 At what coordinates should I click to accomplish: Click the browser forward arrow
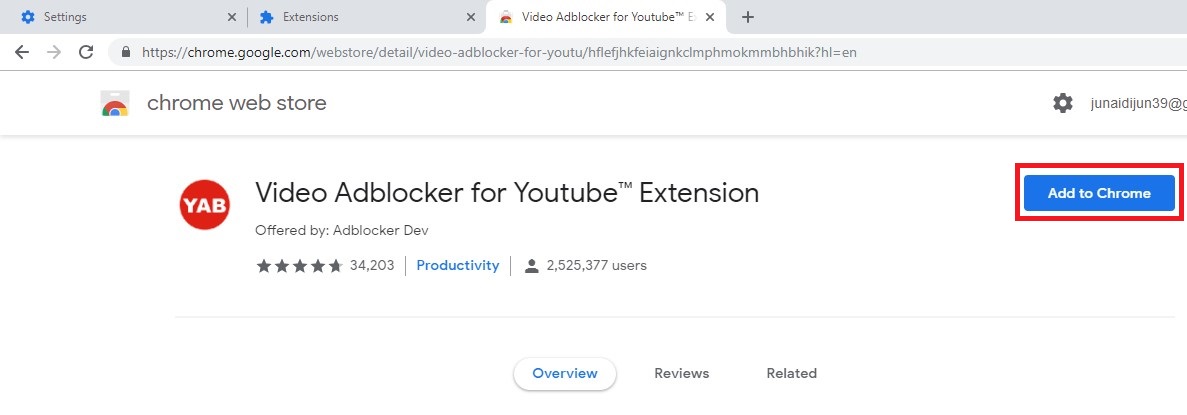pyautogui.click(x=54, y=52)
